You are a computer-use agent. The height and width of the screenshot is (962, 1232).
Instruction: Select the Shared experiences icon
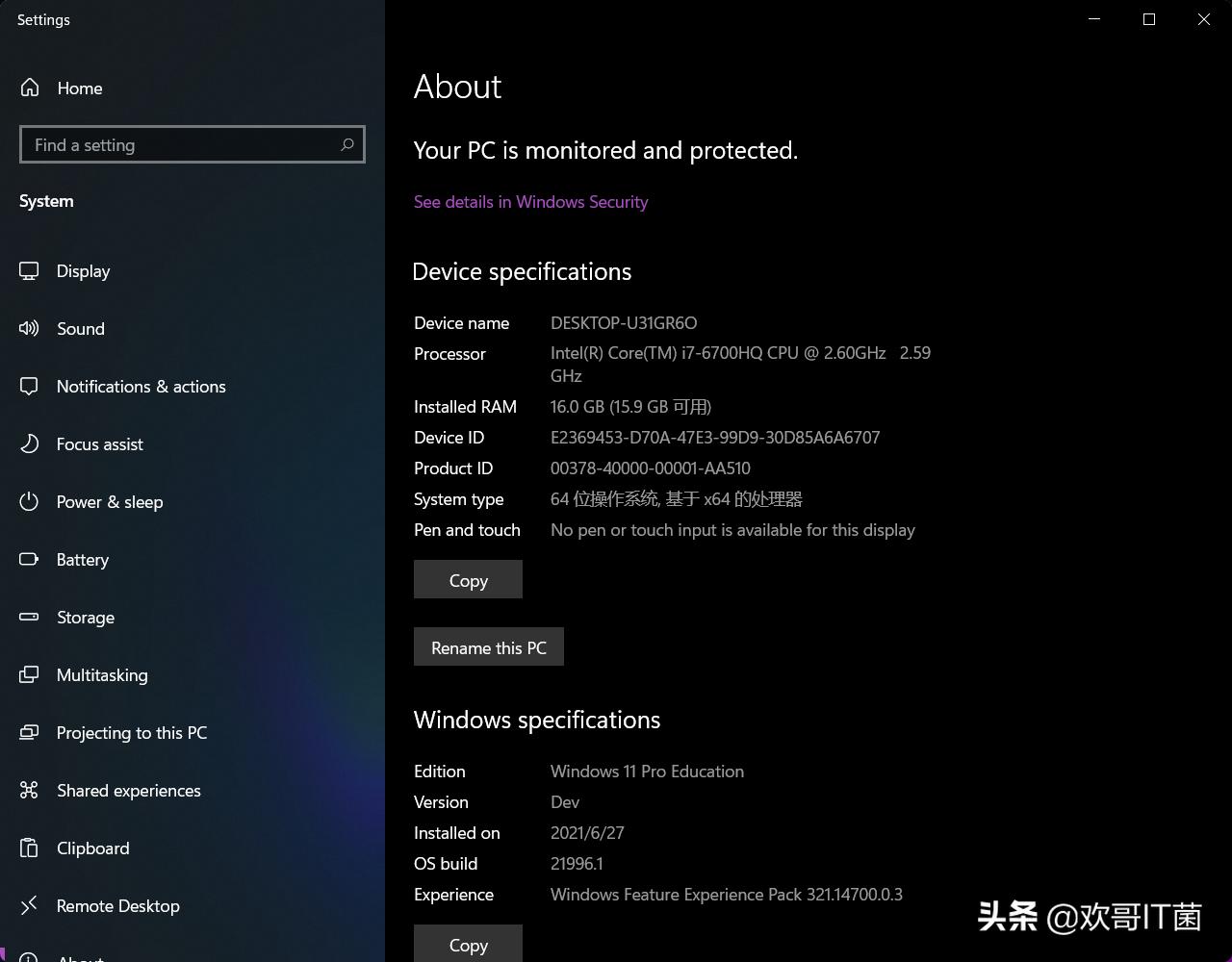pos(29,790)
